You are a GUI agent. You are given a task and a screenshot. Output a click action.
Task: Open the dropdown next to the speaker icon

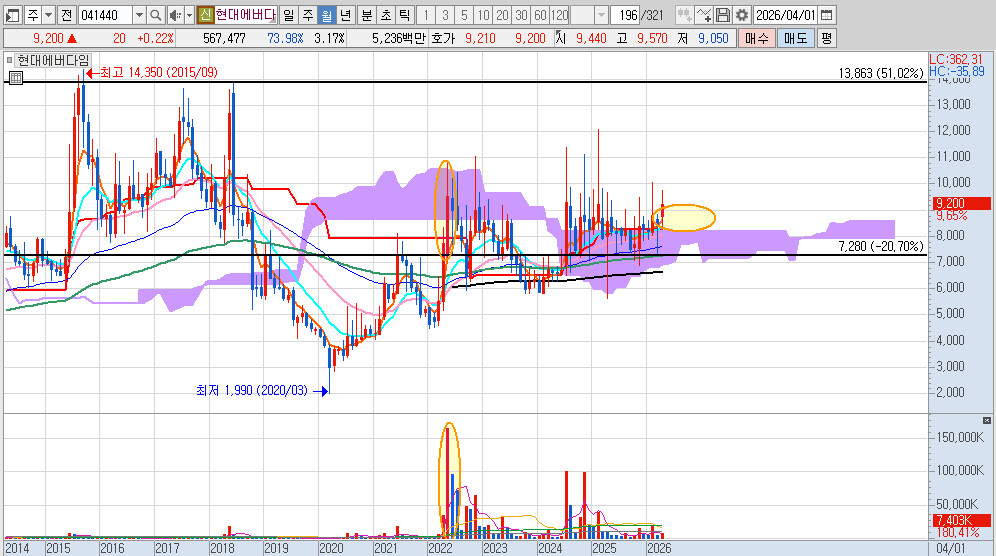tap(188, 15)
